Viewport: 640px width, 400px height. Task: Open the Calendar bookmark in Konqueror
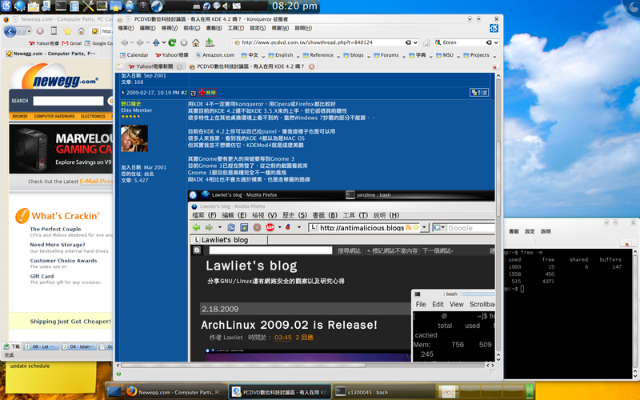[x=134, y=55]
